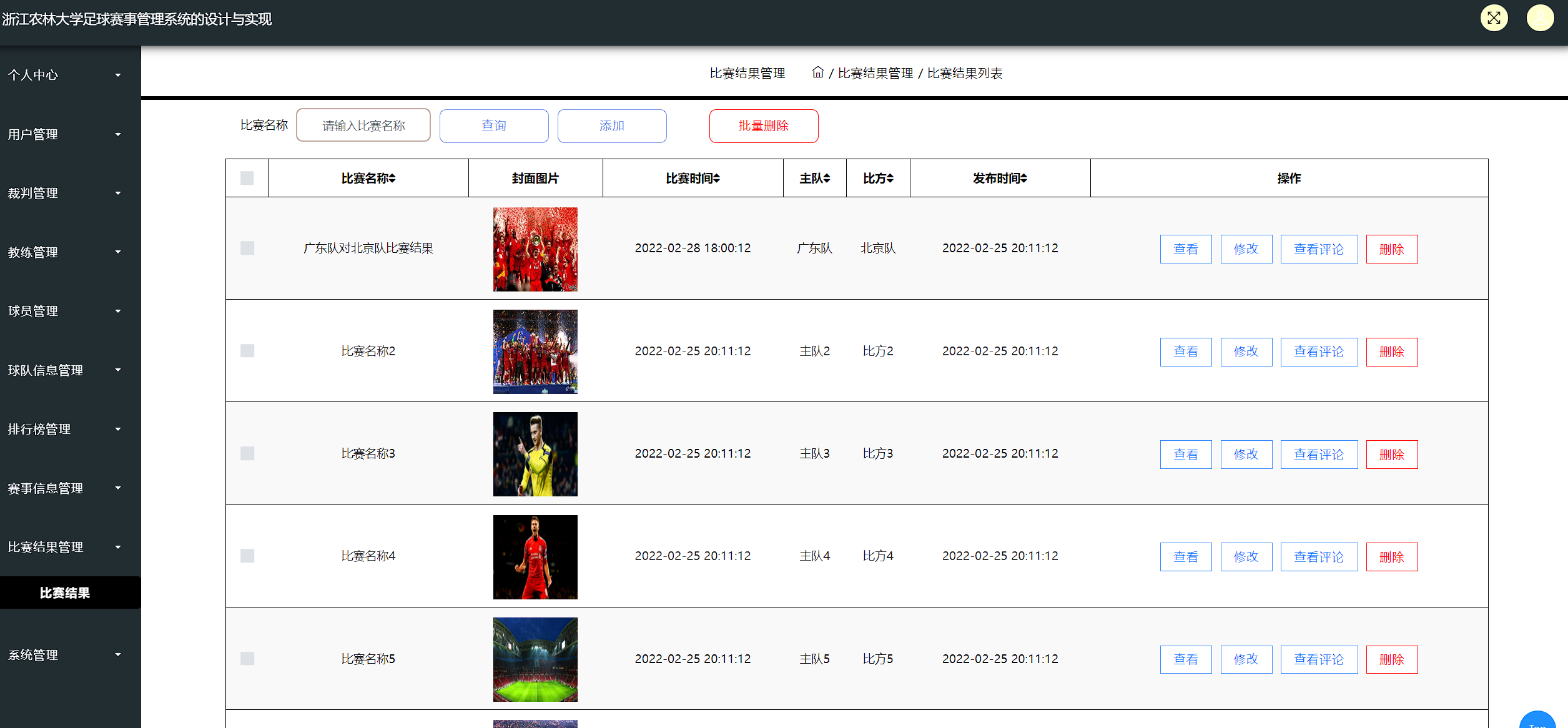The width and height of the screenshot is (1568, 728).
Task: Click the home icon in breadcrumb
Action: 817,72
